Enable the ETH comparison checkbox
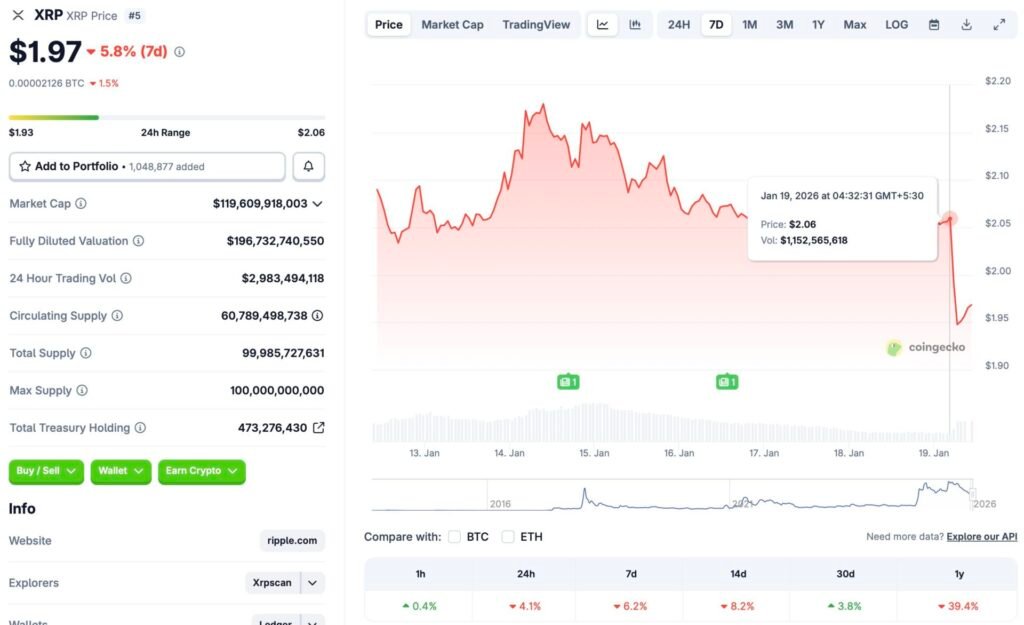Screen dimensions: 1024x625 click(x=508, y=536)
